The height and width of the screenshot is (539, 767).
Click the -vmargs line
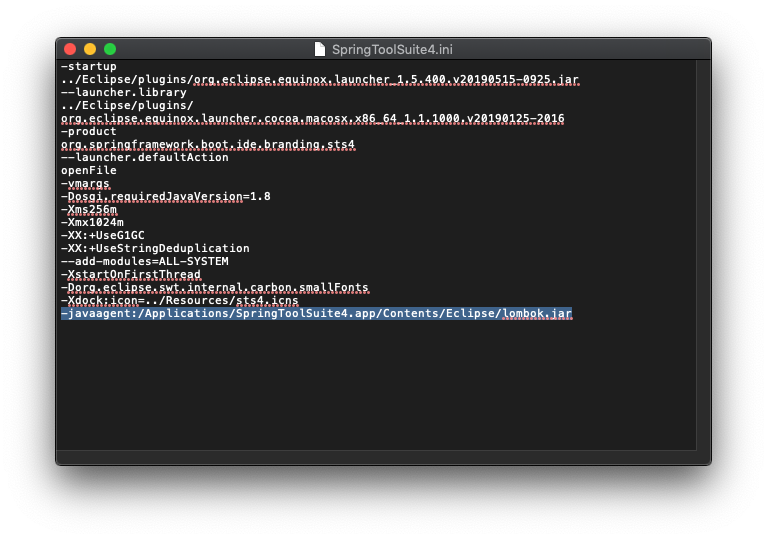[85, 183]
